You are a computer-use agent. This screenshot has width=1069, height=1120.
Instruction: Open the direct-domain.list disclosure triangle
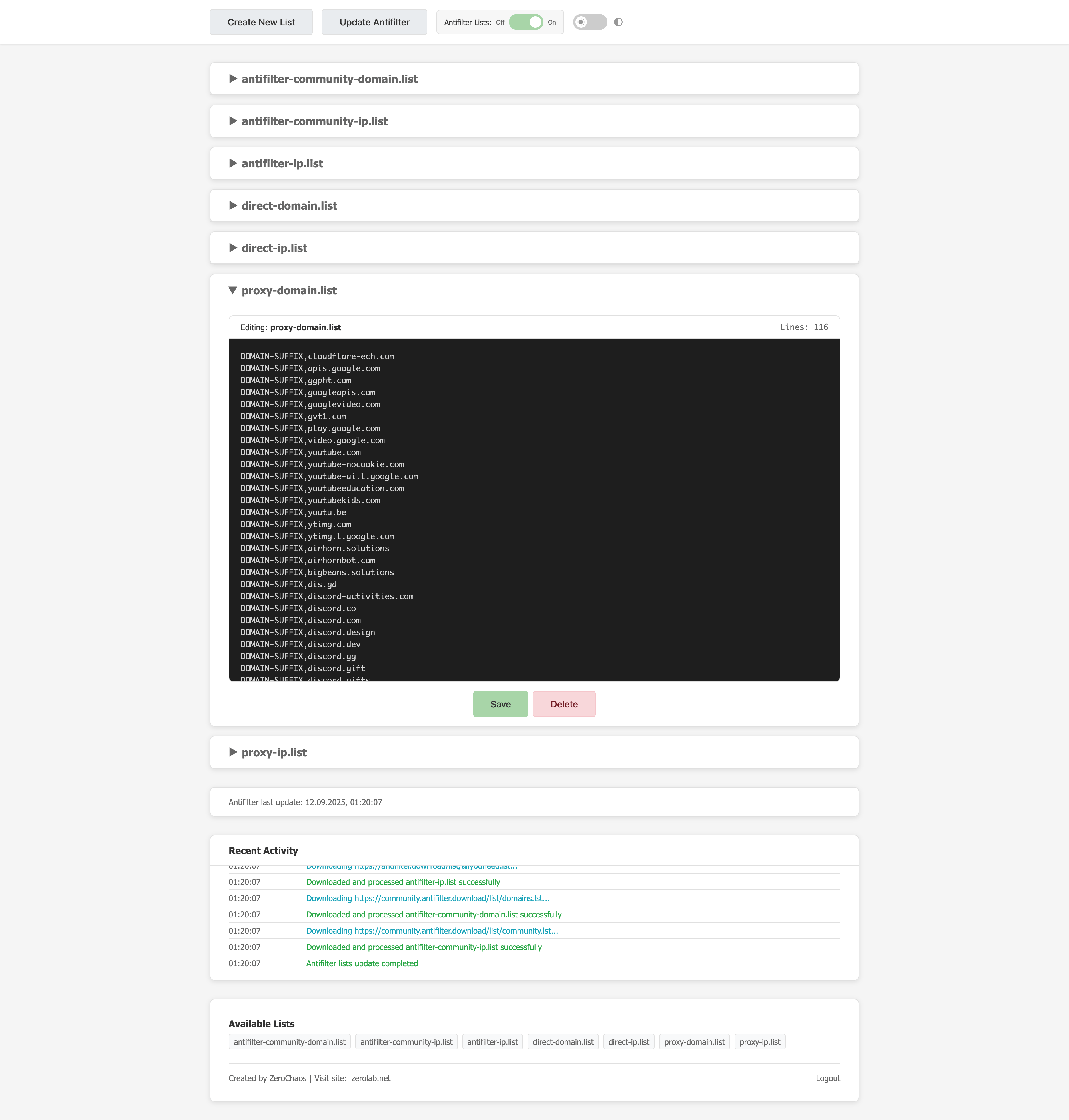[233, 206]
